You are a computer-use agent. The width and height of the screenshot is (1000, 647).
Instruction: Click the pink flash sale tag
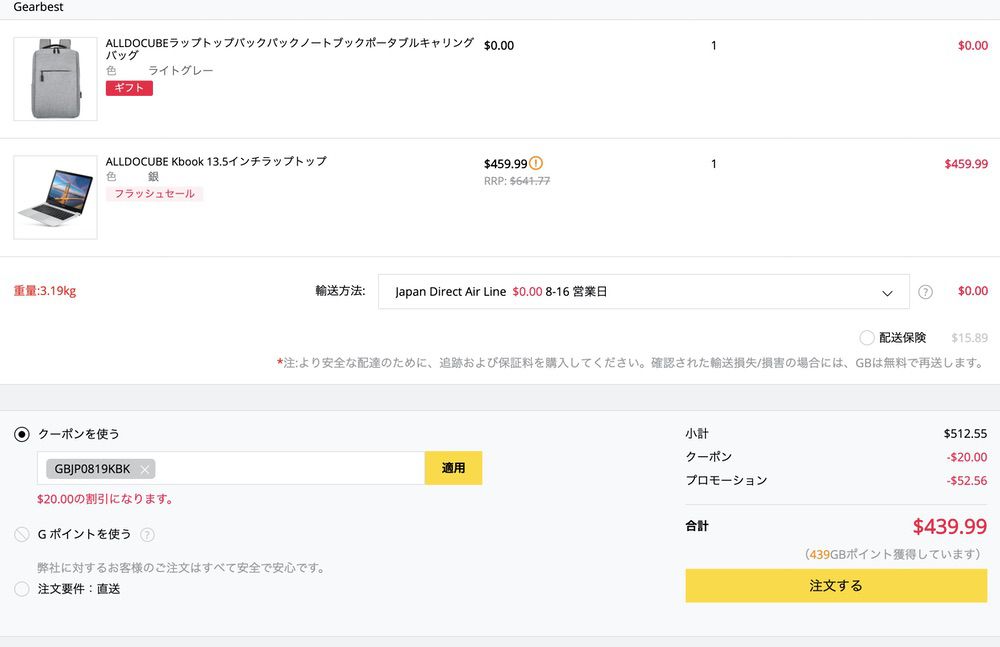154,194
